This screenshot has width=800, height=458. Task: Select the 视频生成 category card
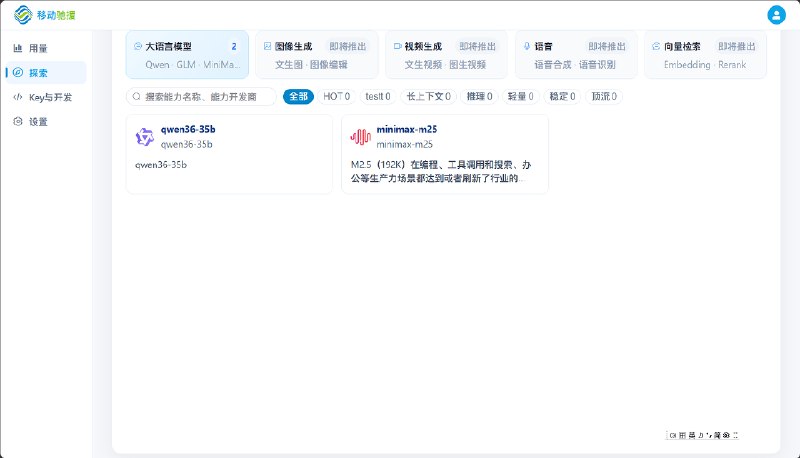(446, 55)
